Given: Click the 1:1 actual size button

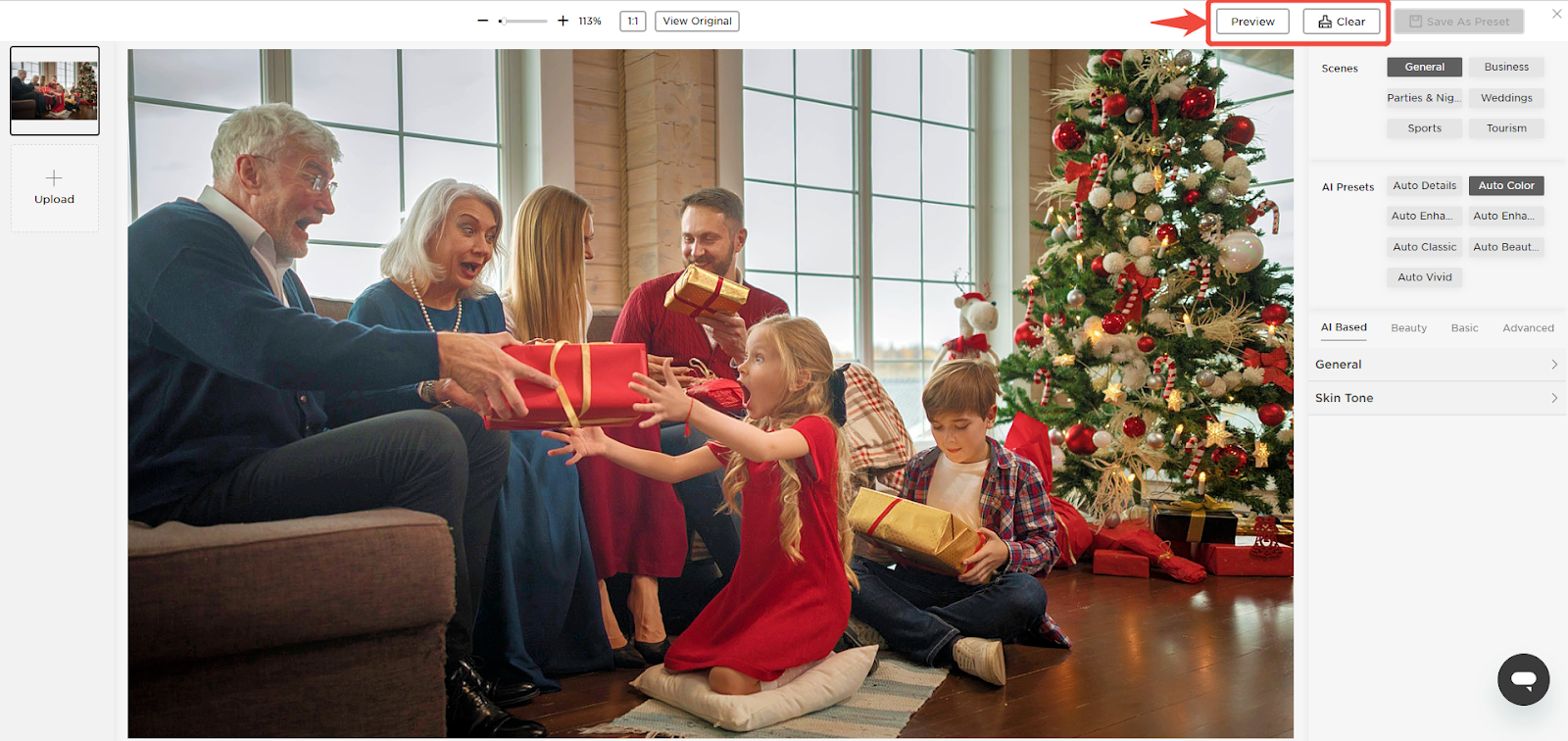Looking at the screenshot, I should 633,21.
